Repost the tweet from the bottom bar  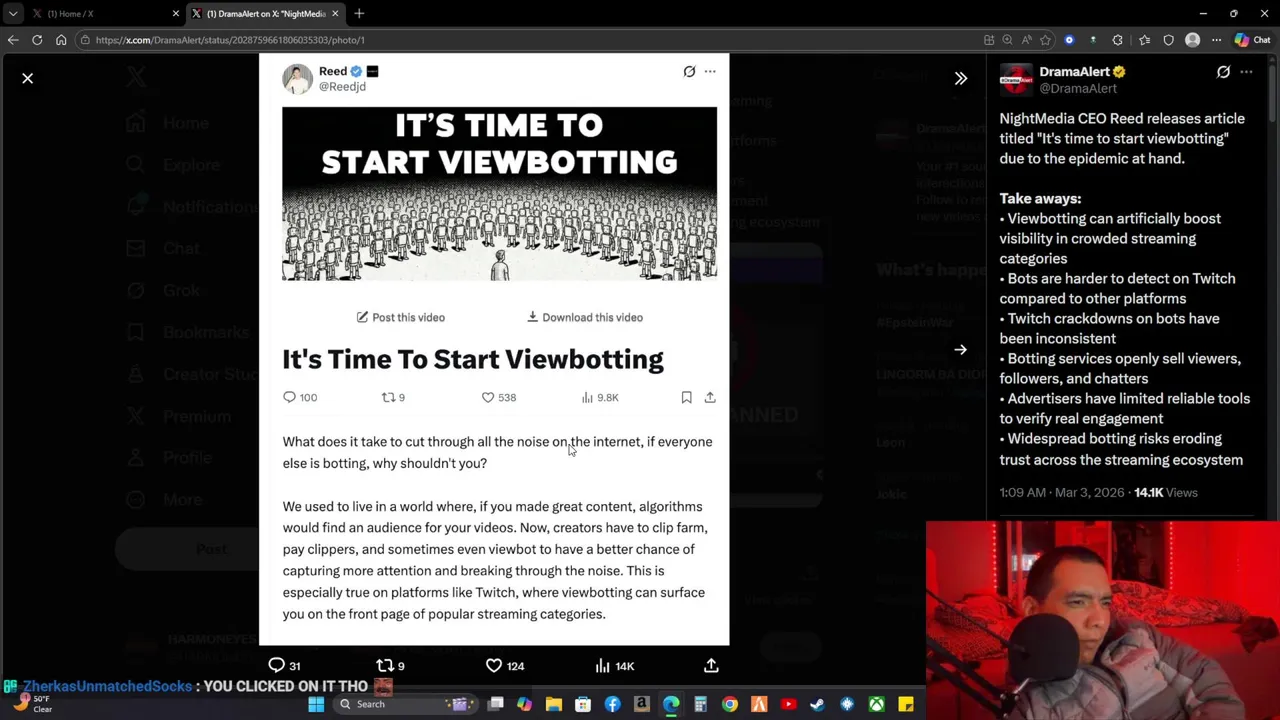[x=391, y=665]
